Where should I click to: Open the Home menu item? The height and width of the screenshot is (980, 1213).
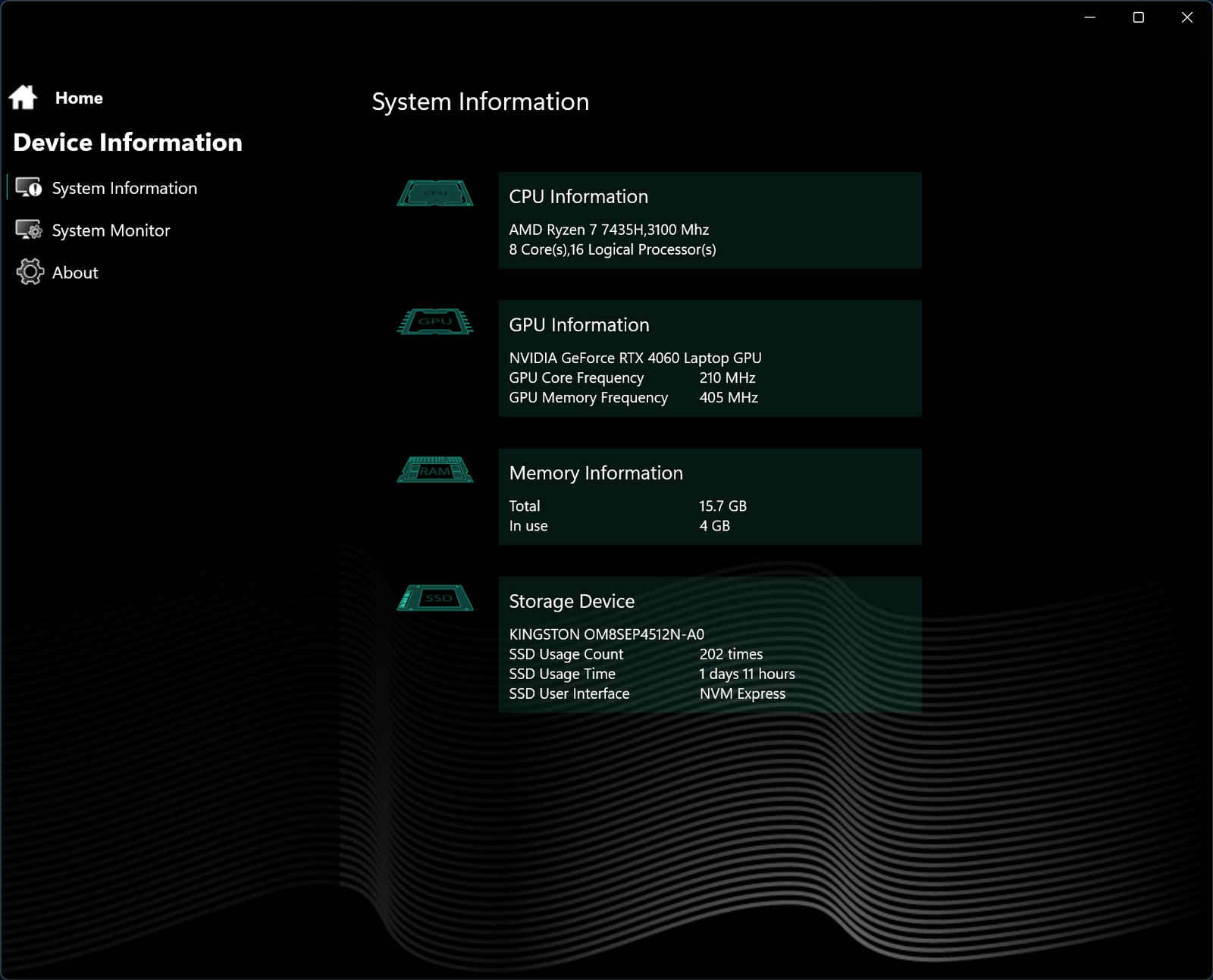(79, 98)
